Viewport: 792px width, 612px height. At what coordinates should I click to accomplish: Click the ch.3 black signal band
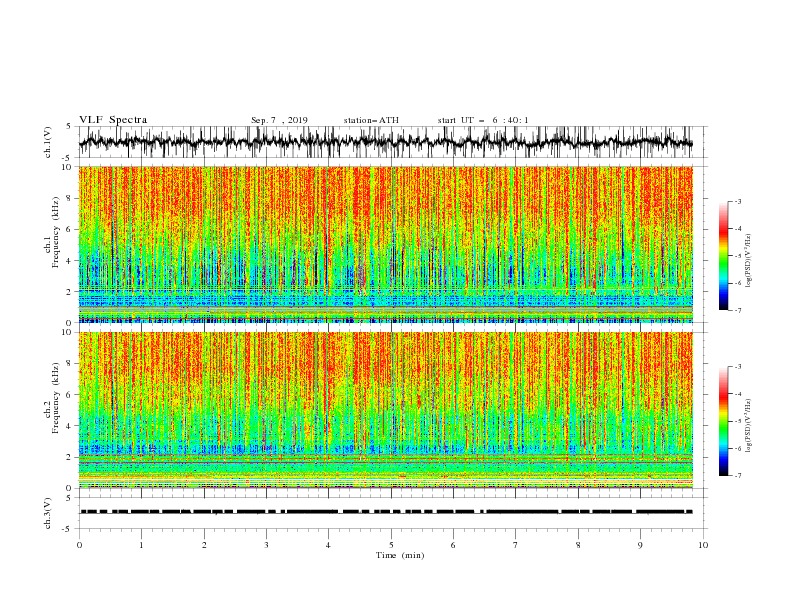click(386, 512)
